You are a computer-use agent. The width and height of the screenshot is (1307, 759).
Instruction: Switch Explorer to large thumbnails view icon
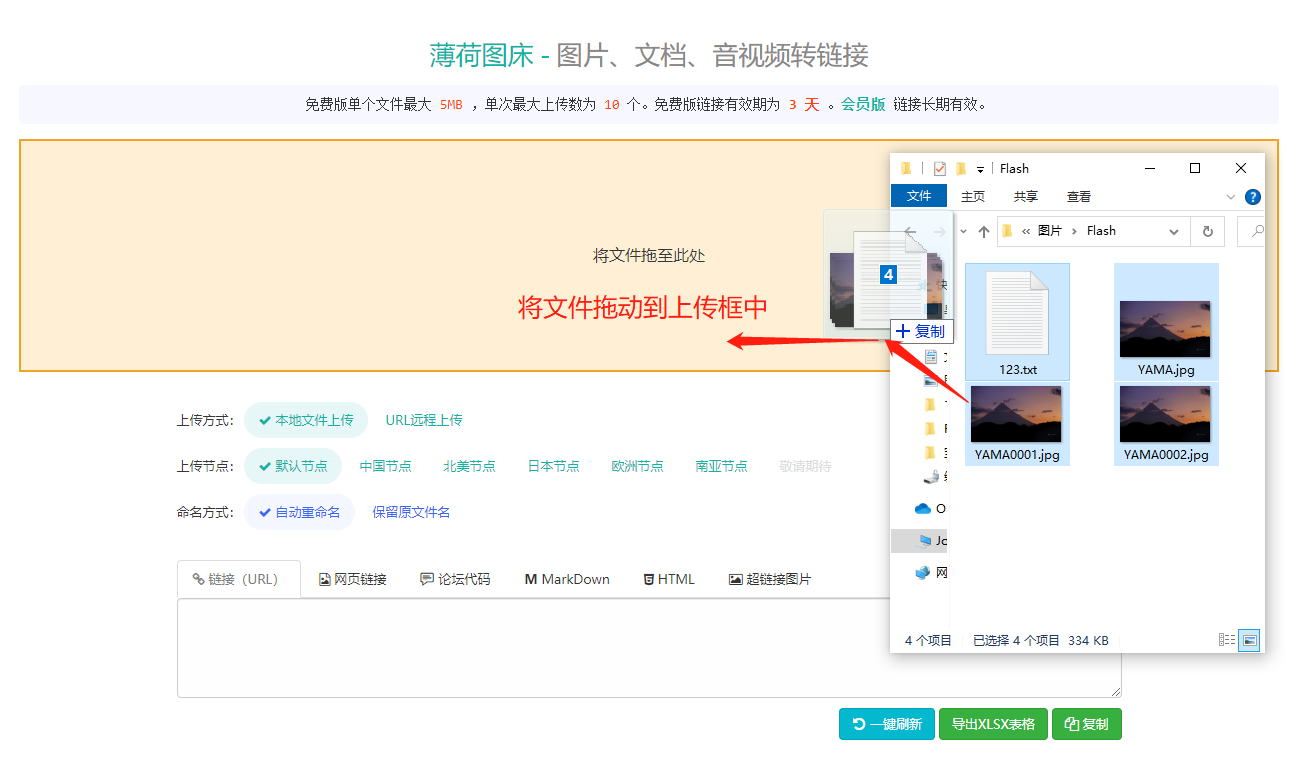point(1249,640)
